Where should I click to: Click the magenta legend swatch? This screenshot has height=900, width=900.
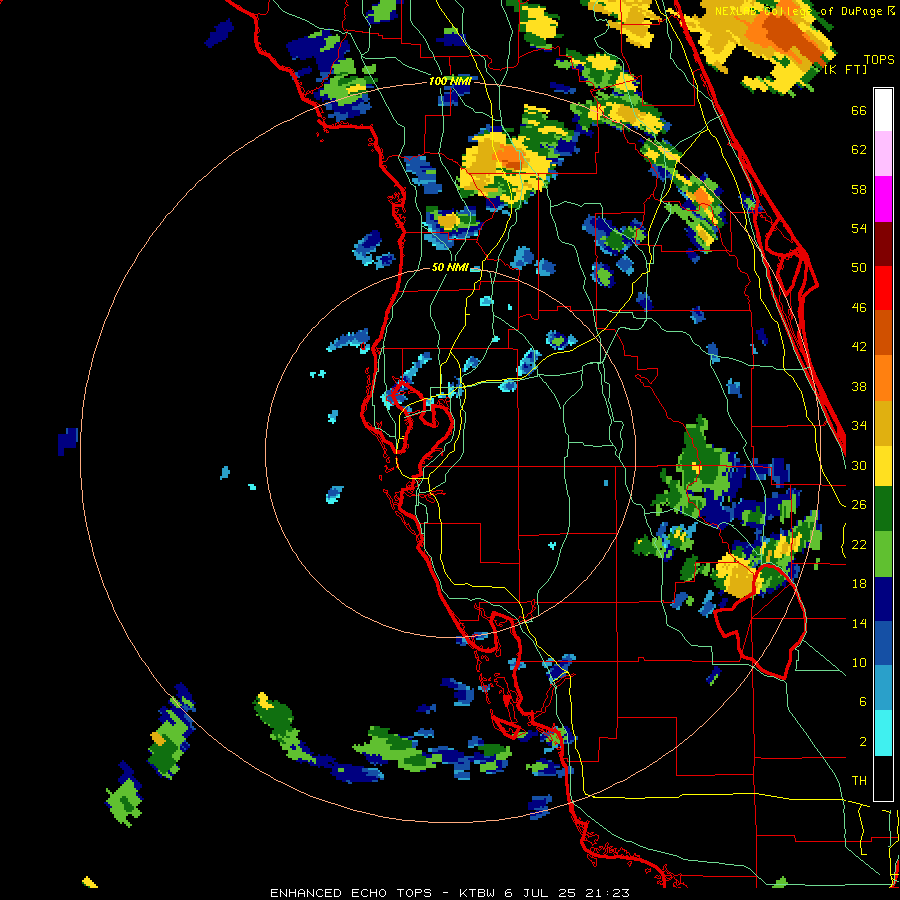point(883,199)
